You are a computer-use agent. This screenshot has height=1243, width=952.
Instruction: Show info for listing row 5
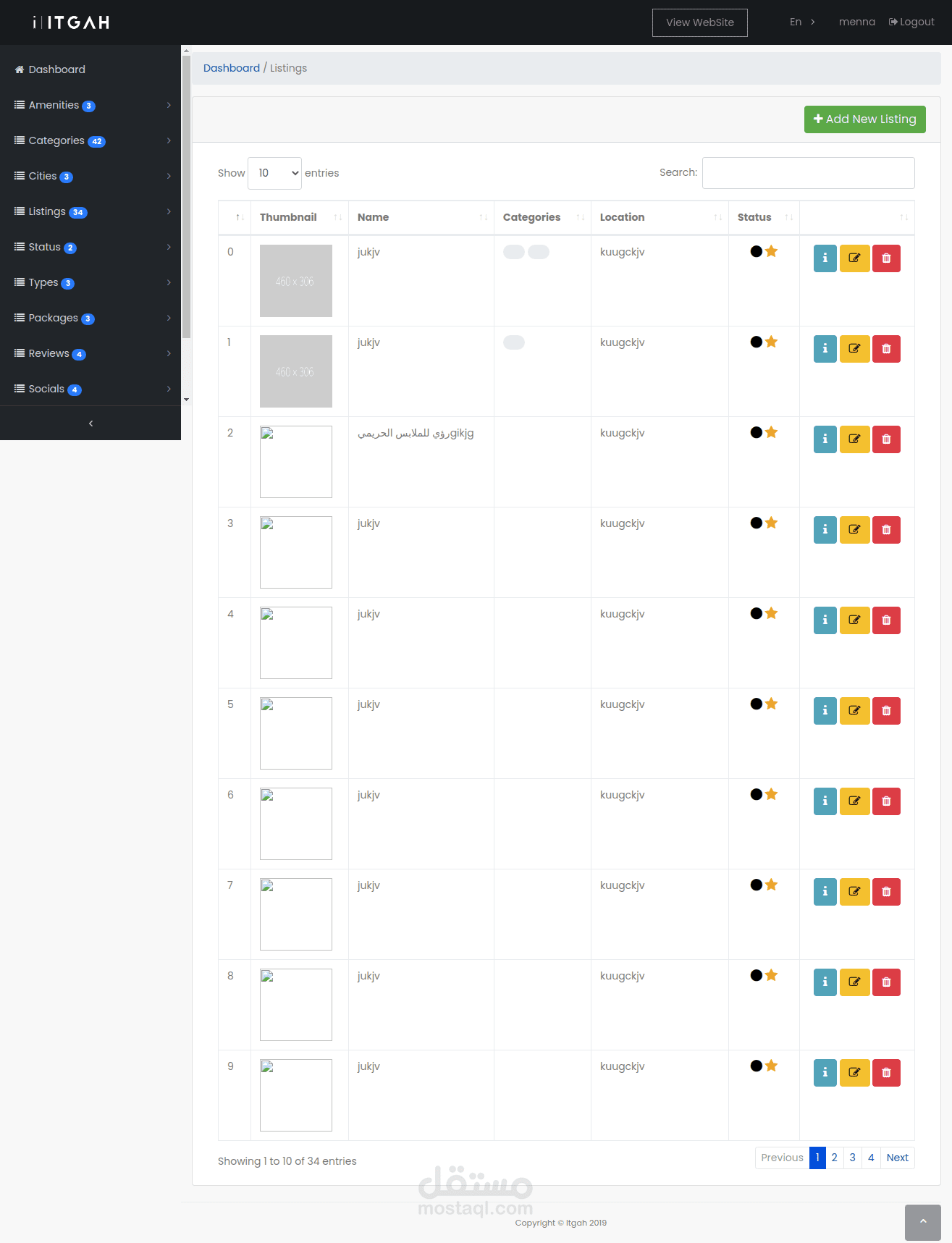point(825,711)
